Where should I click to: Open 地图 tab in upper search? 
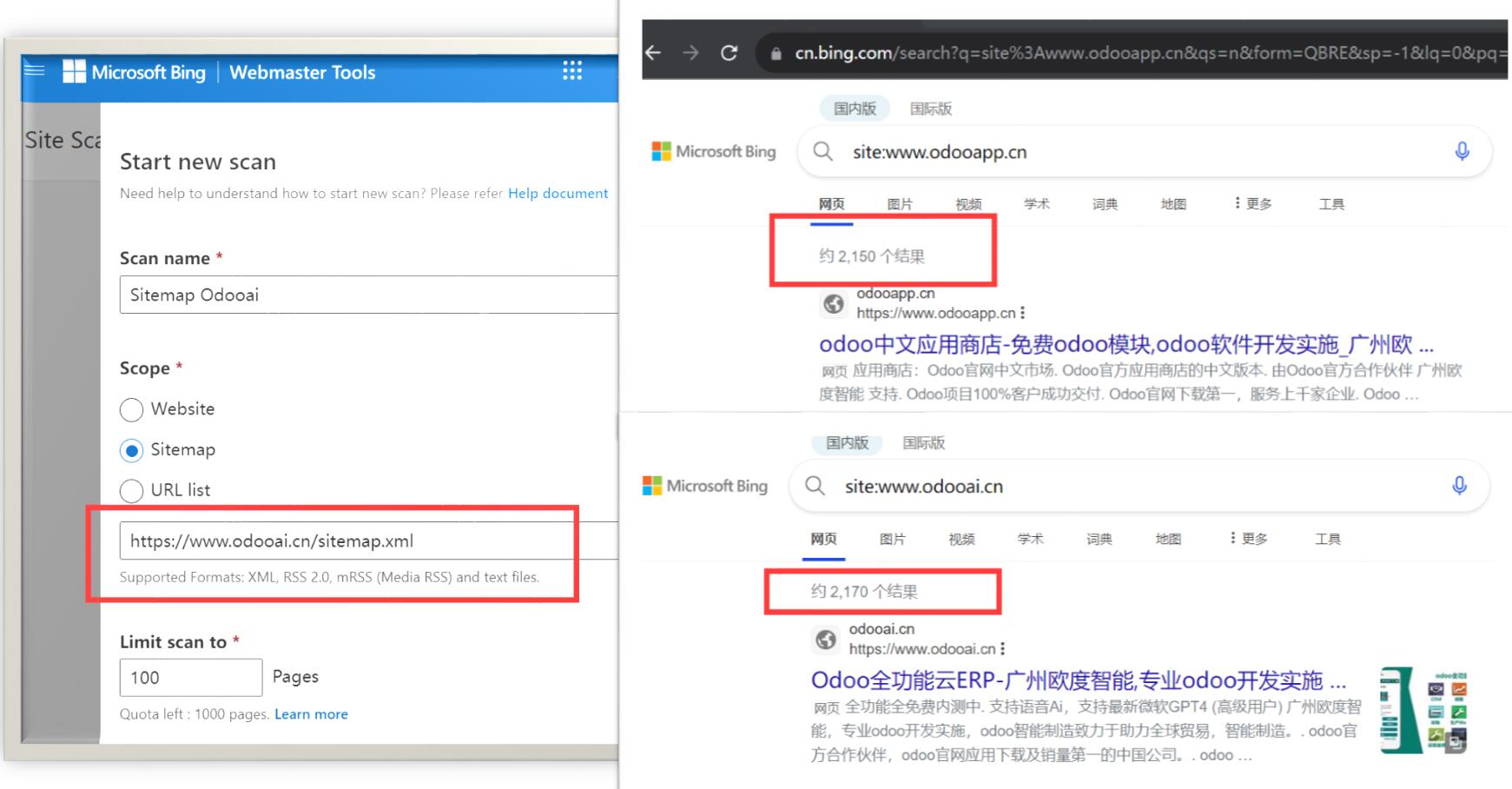click(x=1173, y=204)
